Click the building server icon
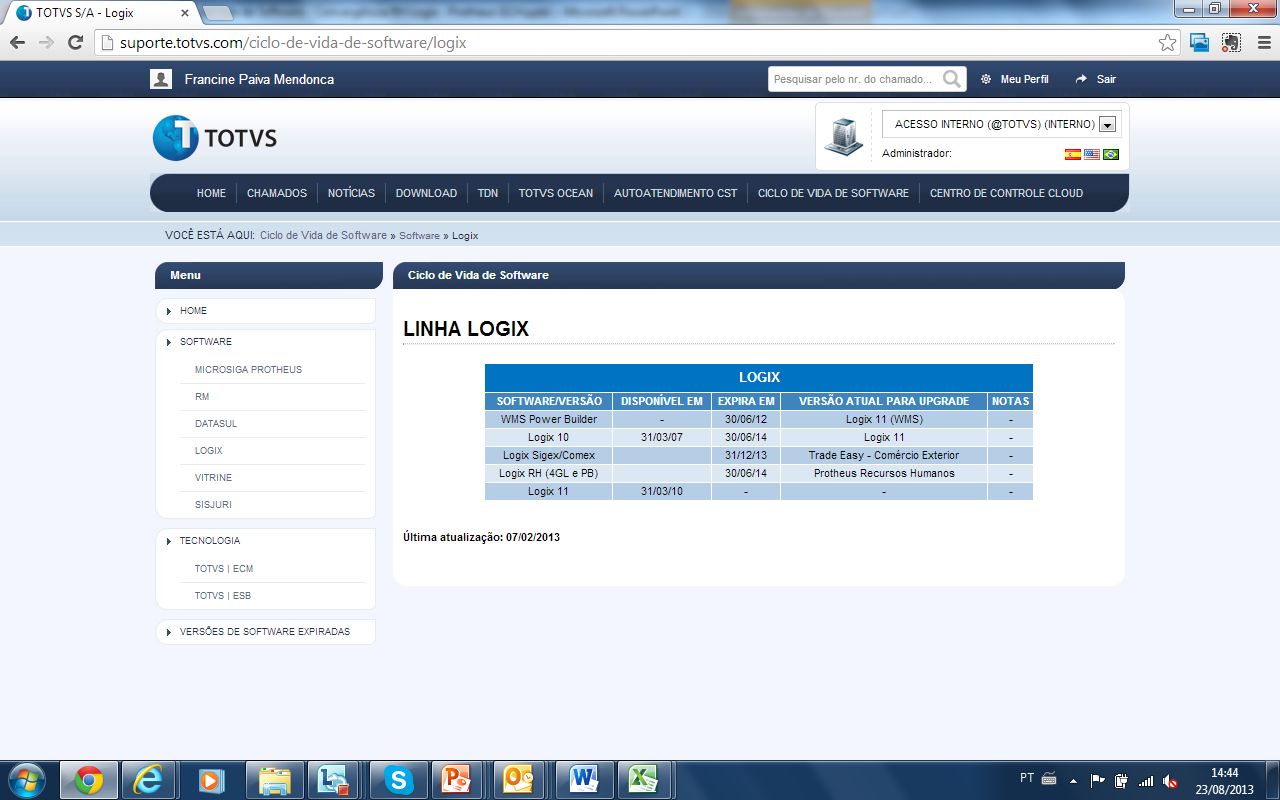The height and width of the screenshot is (800, 1280). pyautogui.click(x=844, y=137)
